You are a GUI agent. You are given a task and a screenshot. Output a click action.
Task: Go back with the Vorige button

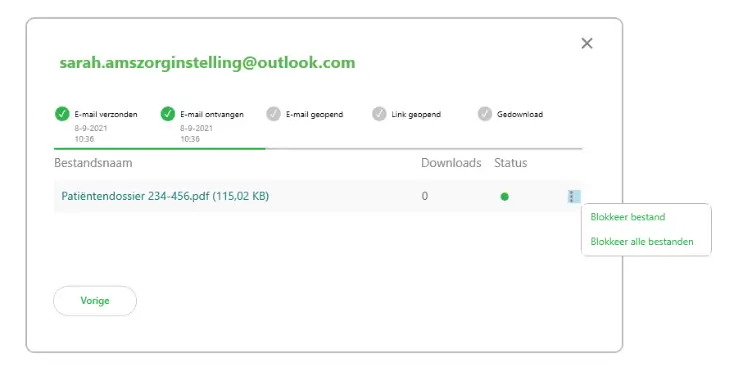coord(95,301)
